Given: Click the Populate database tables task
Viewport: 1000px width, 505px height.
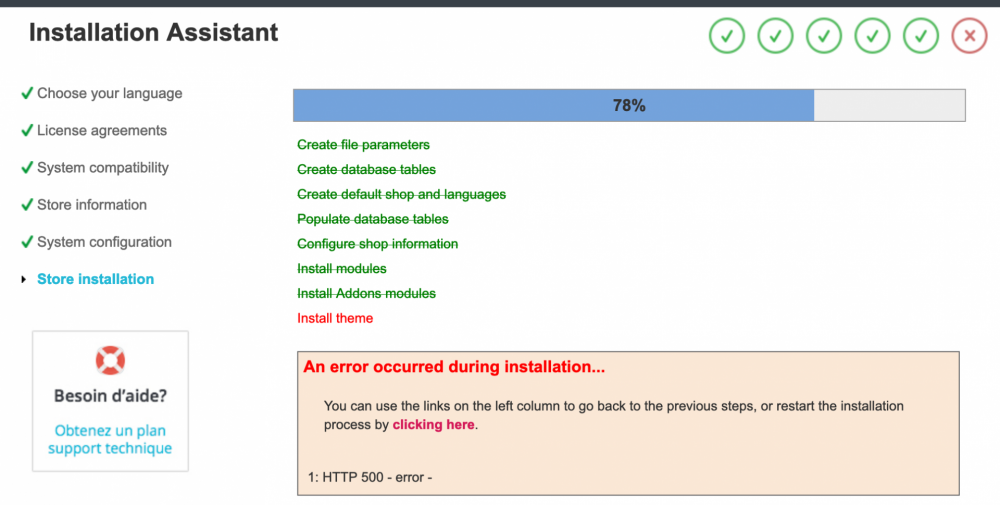Looking at the screenshot, I should click(x=373, y=219).
